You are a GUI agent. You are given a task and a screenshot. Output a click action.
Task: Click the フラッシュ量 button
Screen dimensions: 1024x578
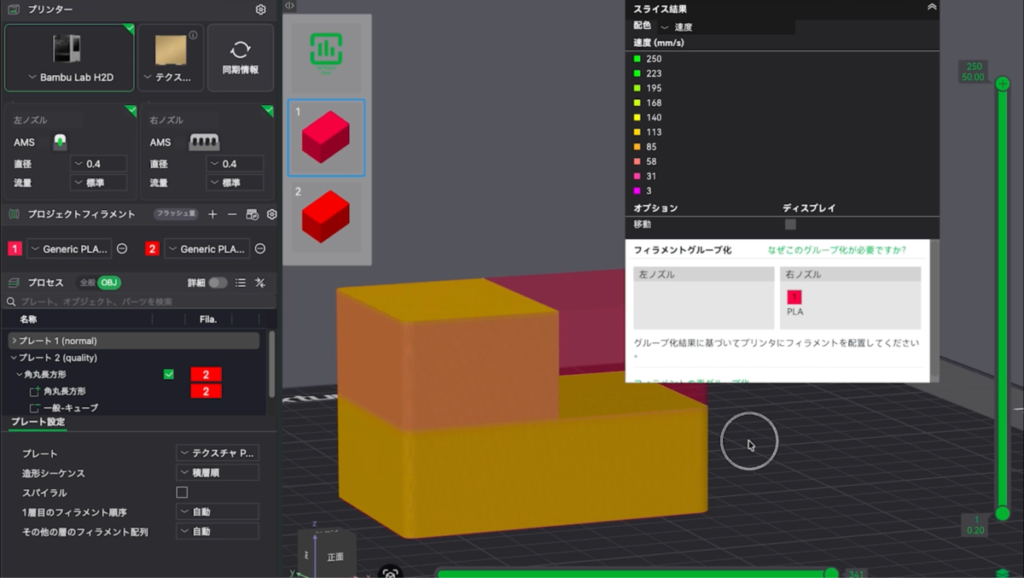click(x=175, y=214)
